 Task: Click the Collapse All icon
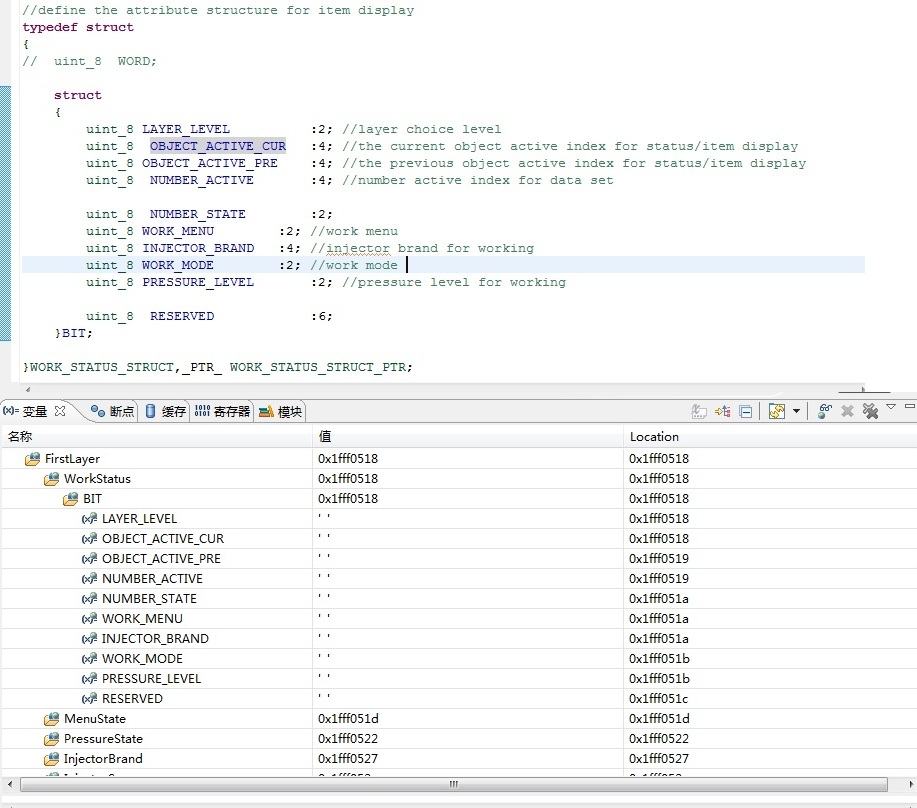coord(745,411)
